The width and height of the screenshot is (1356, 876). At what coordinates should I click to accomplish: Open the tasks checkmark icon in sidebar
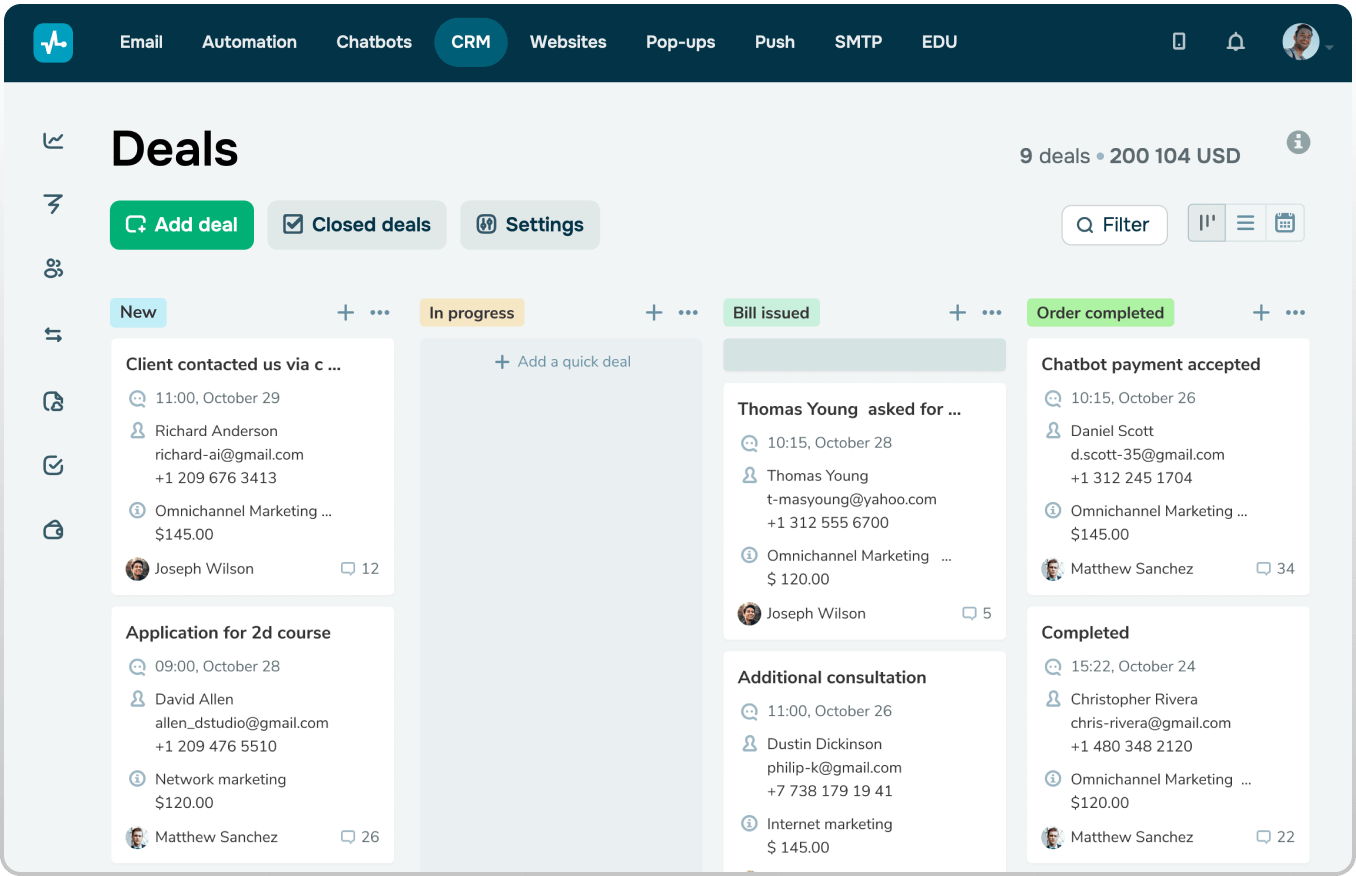54,465
